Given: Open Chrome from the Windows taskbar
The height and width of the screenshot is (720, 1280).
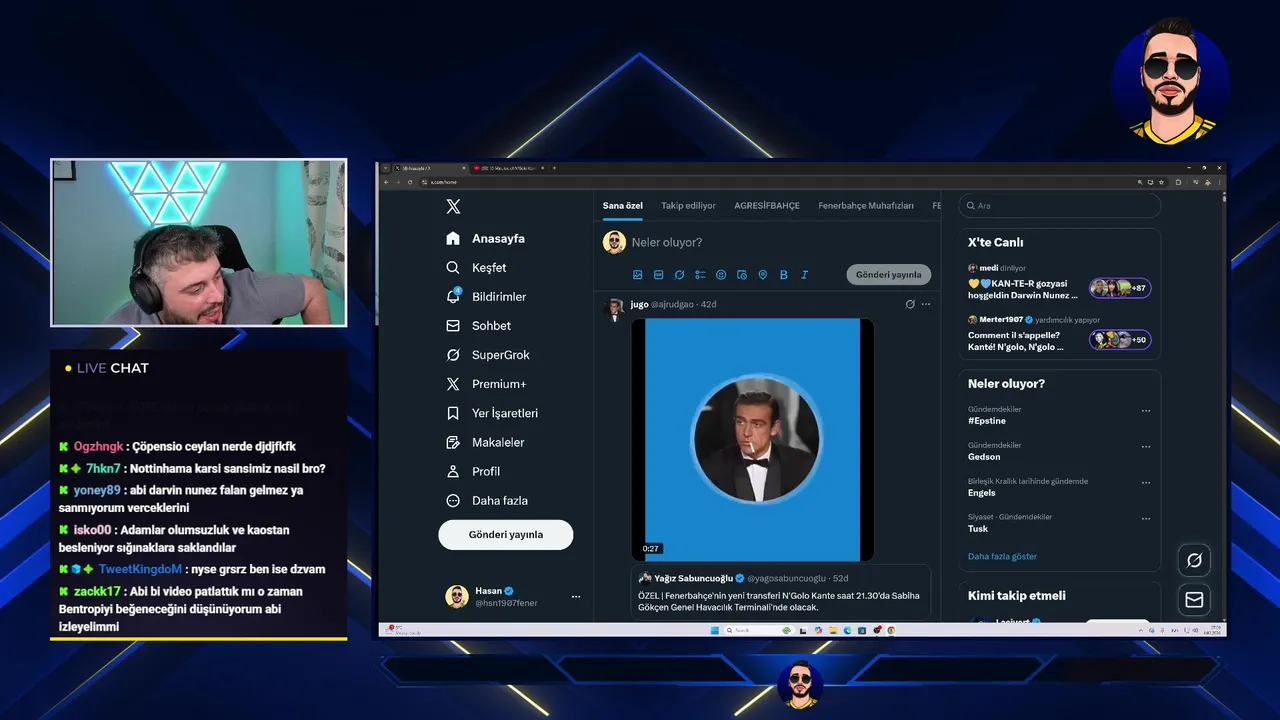Looking at the screenshot, I should tap(891, 630).
